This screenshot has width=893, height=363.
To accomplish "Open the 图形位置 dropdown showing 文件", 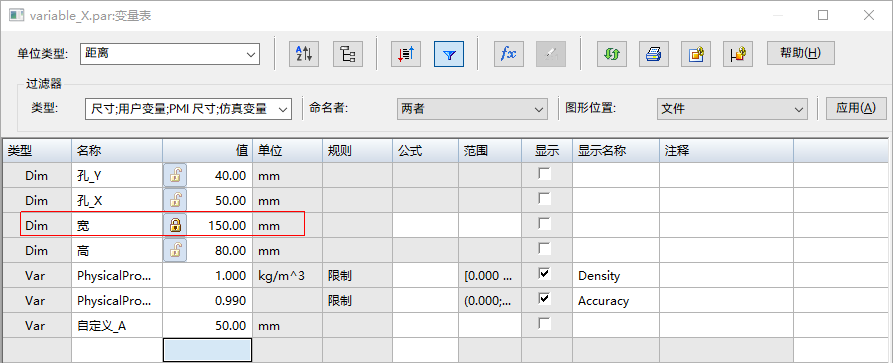I will 732,109.
